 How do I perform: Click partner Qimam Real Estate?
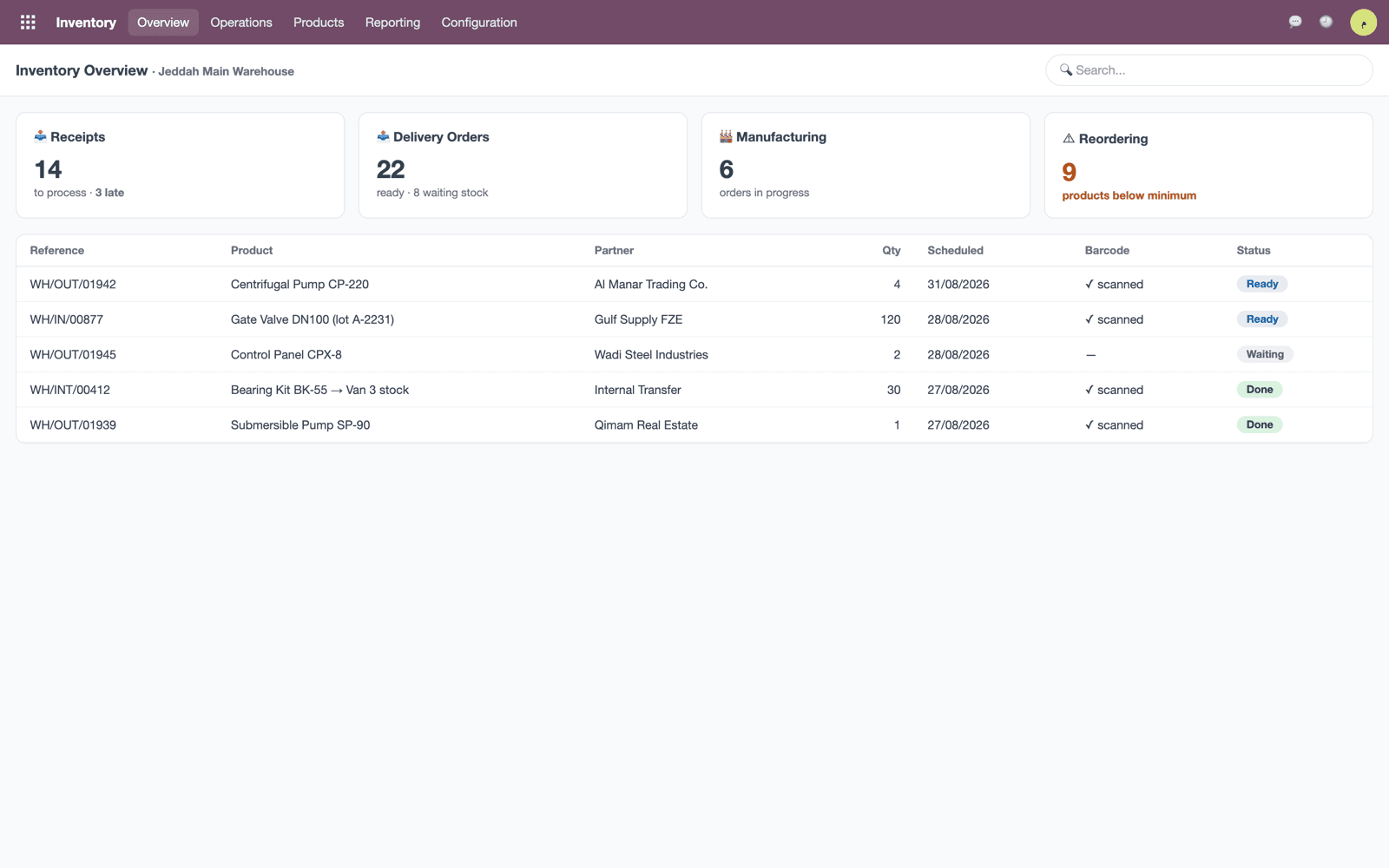[646, 424]
